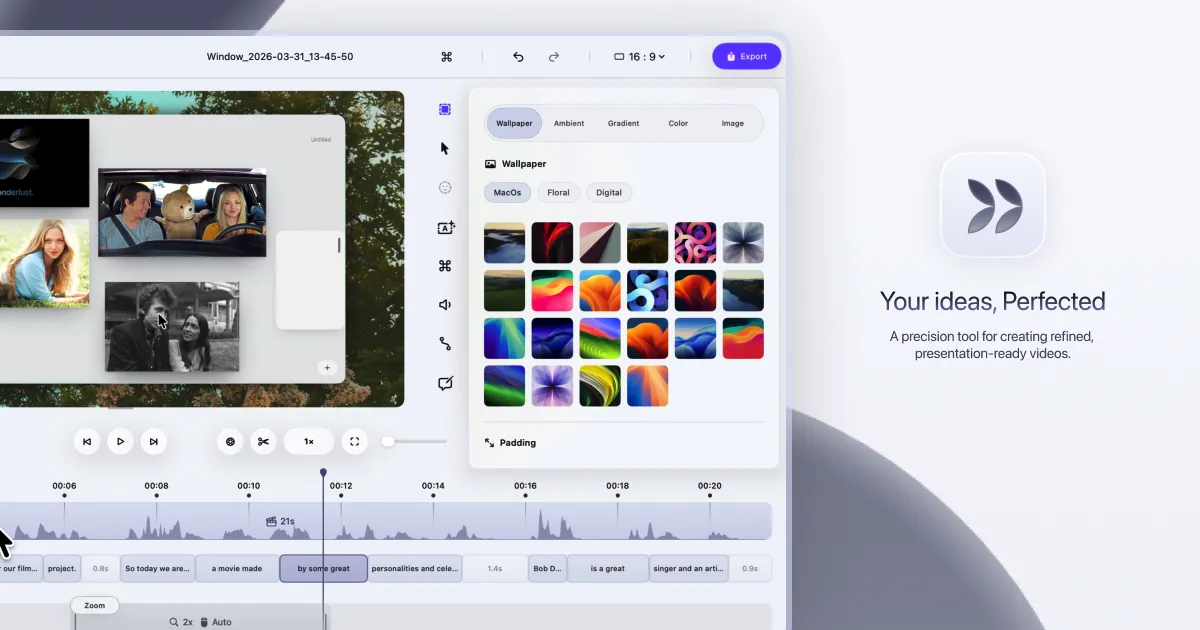Screen dimensions: 1200x630
Task: Open keyboard shortcuts tool in side toolbar
Action: [x=445, y=266]
